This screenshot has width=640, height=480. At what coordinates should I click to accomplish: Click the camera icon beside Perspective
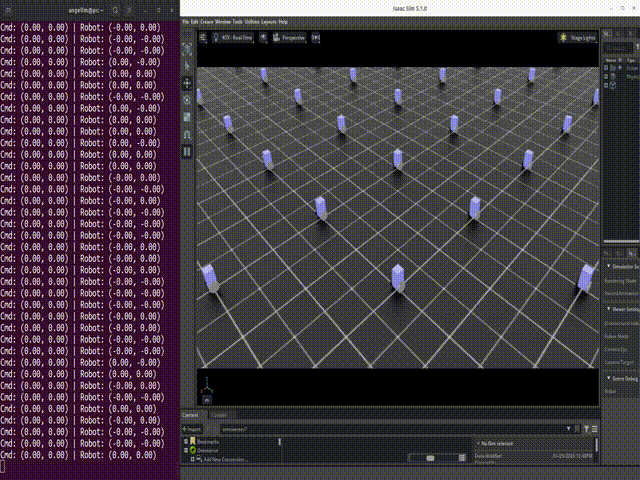coord(264,37)
